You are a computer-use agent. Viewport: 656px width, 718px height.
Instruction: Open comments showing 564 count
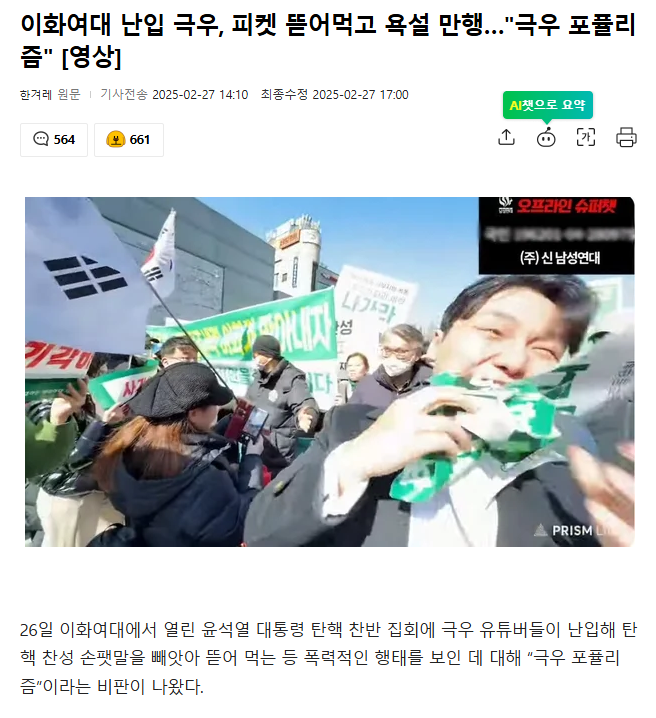[x=54, y=140]
